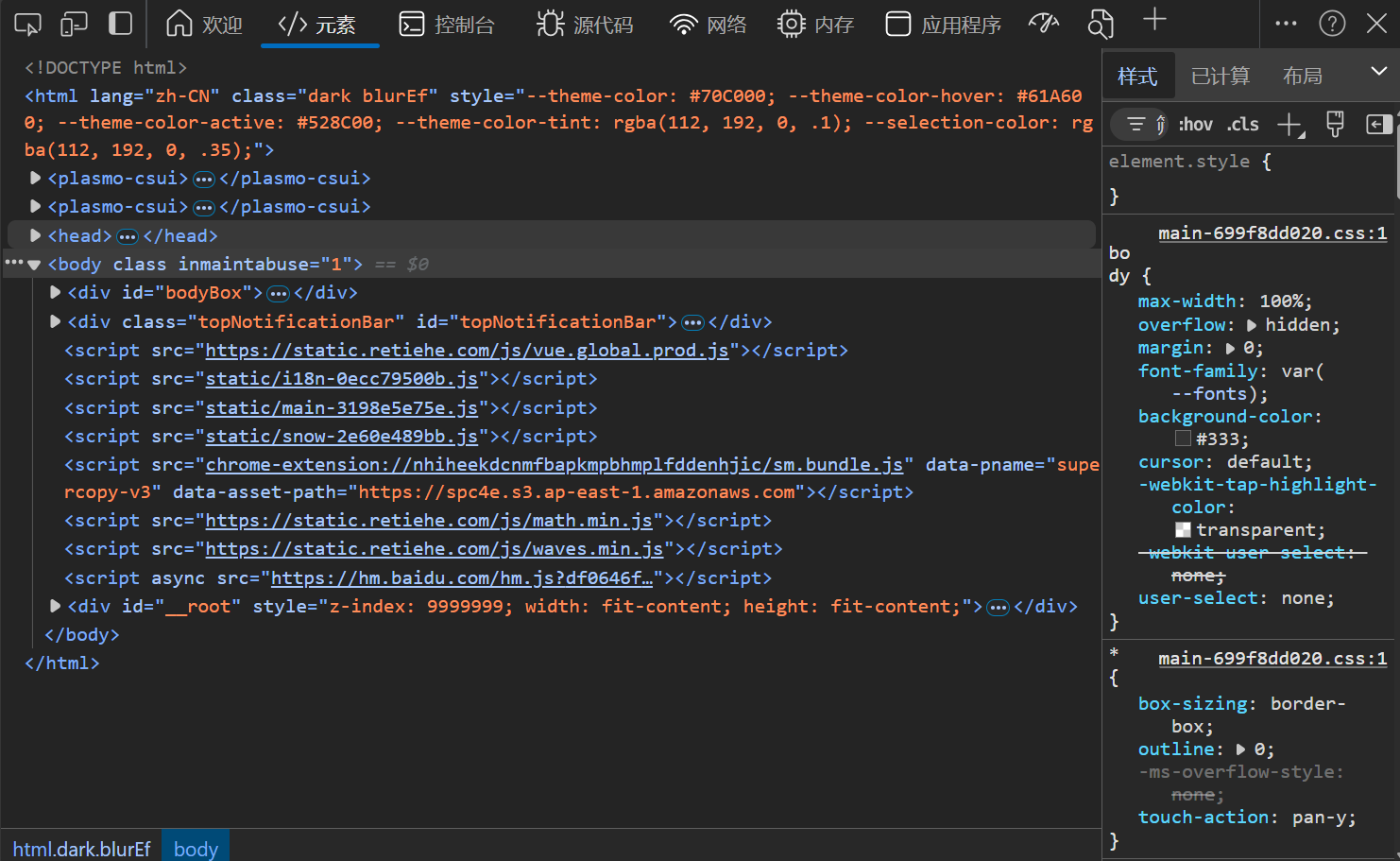Show more Styles pane tabs chevron
The width and height of the screenshot is (1400, 861).
point(1378,72)
